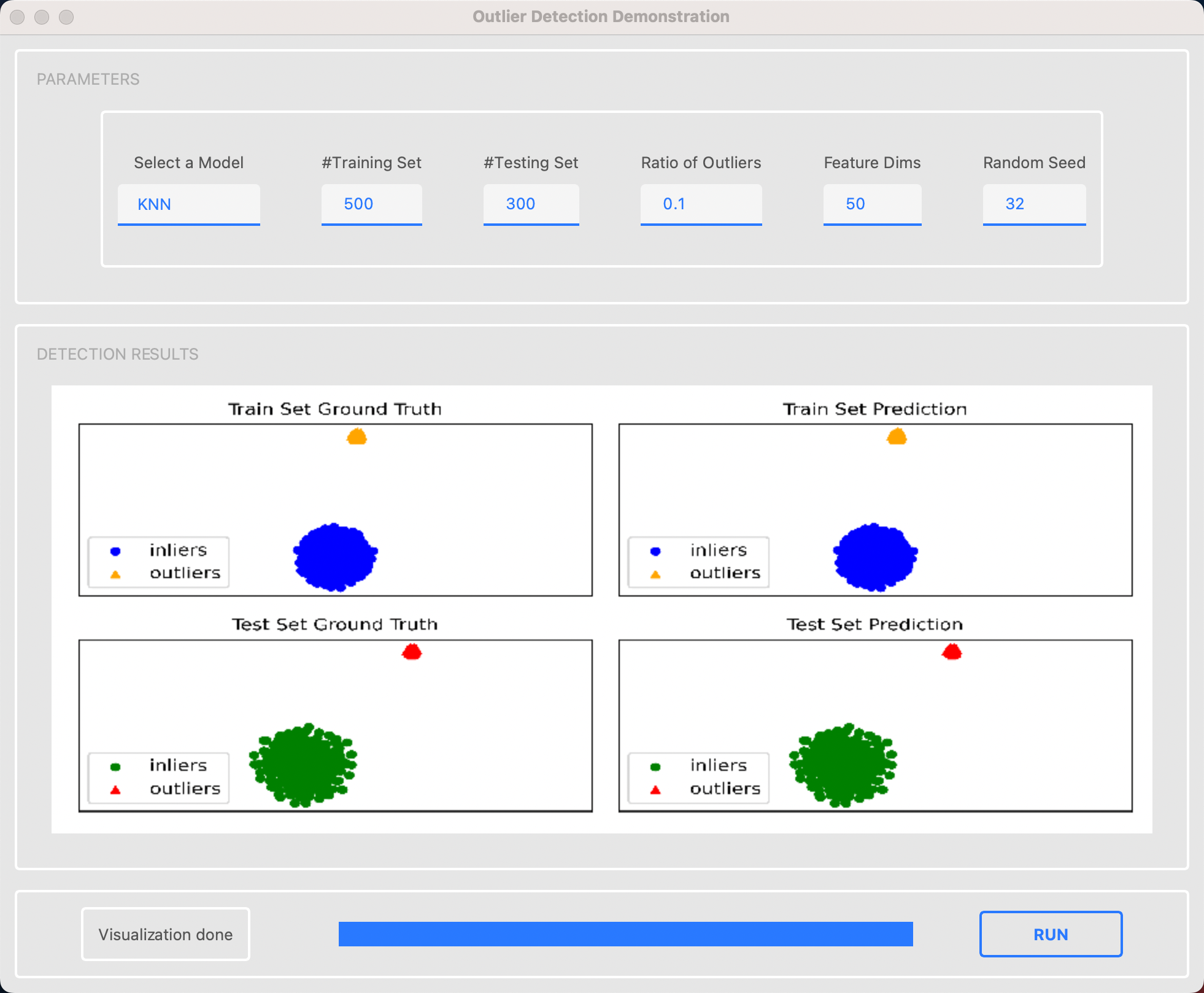Select the Ratio of Outliers field

(x=701, y=204)
